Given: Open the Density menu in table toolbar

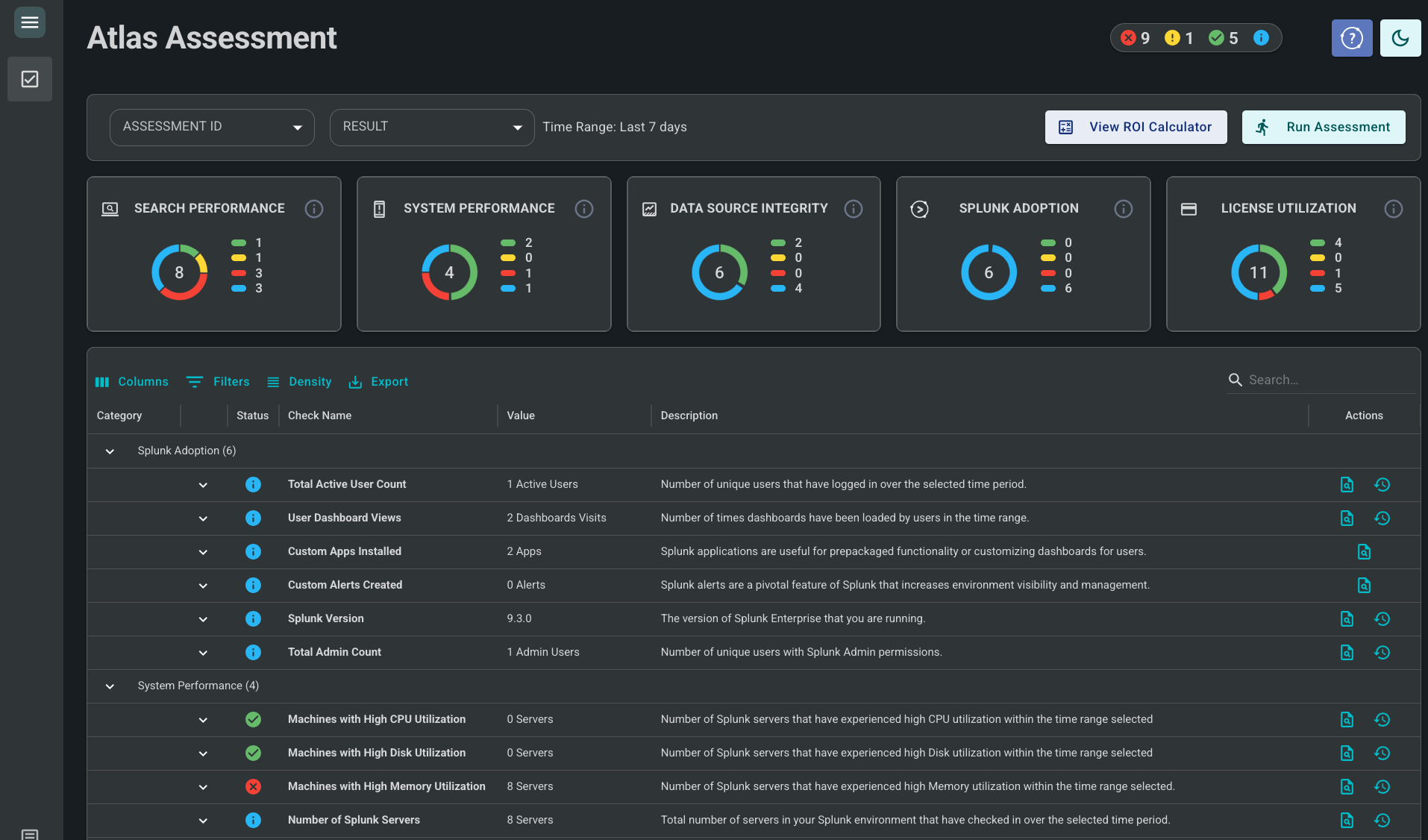Looking at the screenshot, I should pos(299,382).
